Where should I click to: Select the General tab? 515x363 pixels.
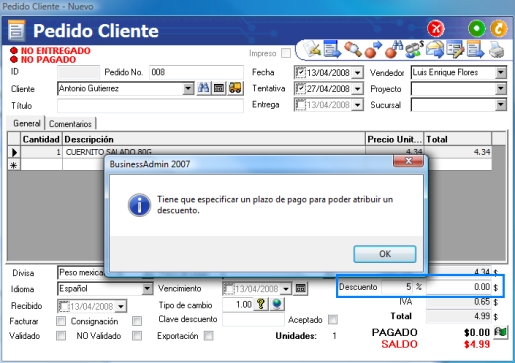26,123
